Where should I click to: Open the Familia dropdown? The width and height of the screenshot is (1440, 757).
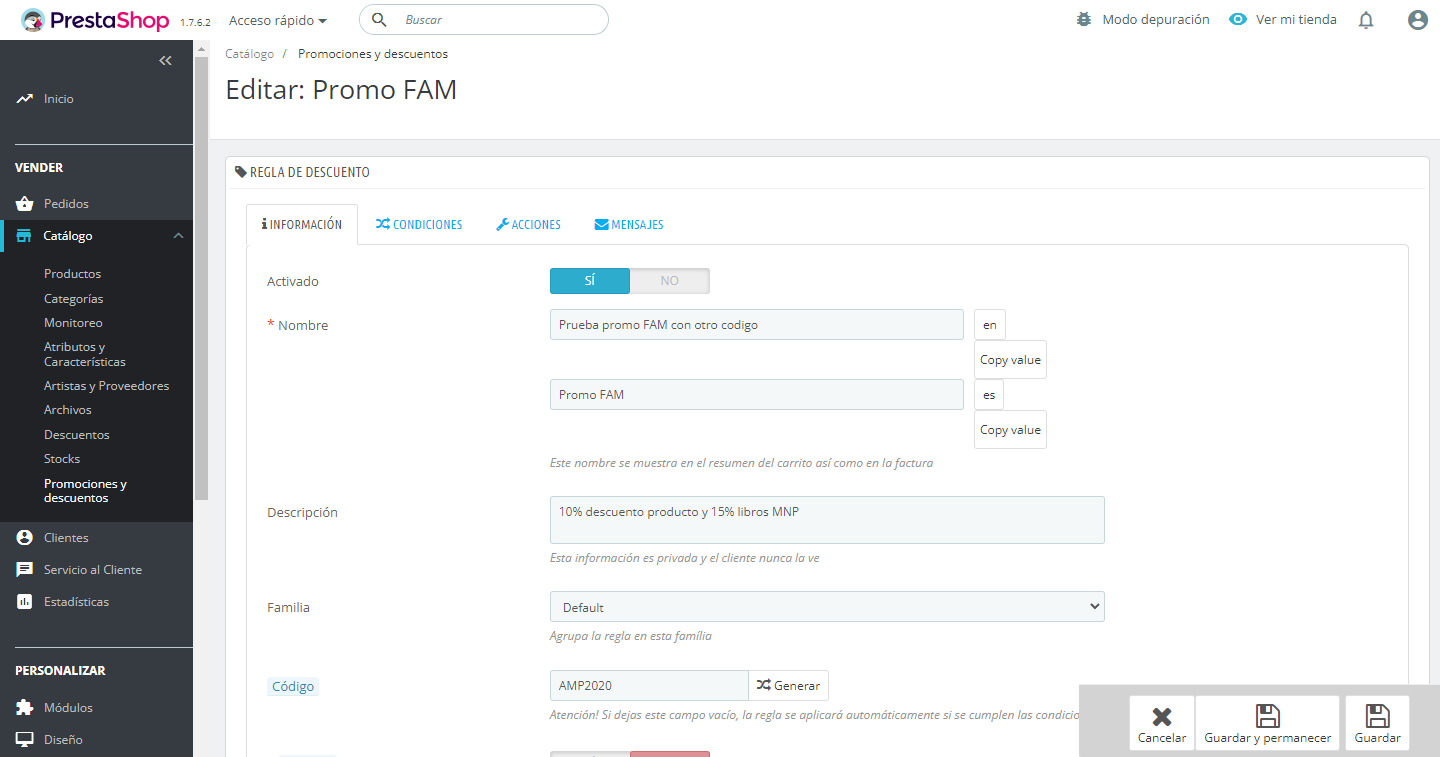tap(827, 607)
